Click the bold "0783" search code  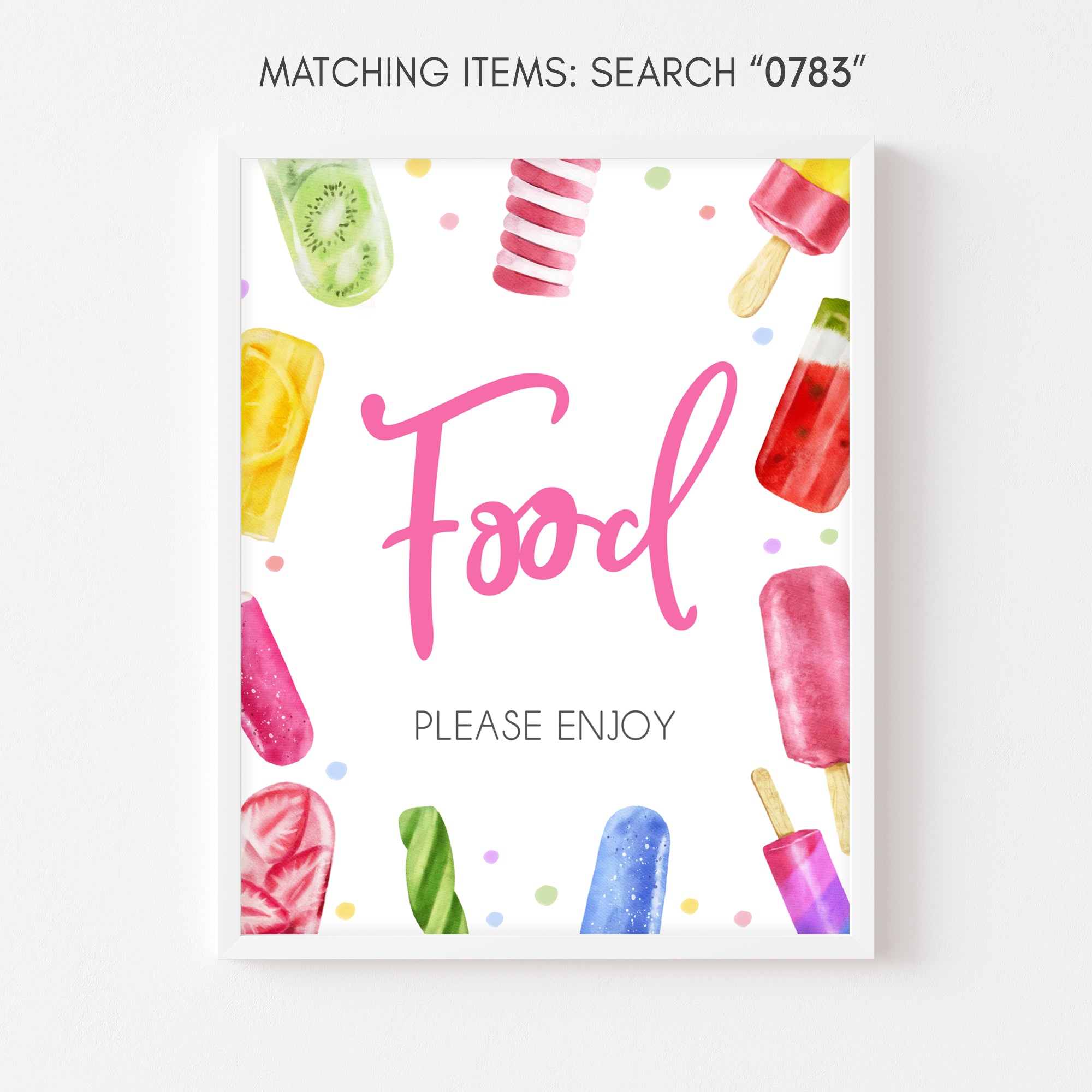(x=808, y=74)
